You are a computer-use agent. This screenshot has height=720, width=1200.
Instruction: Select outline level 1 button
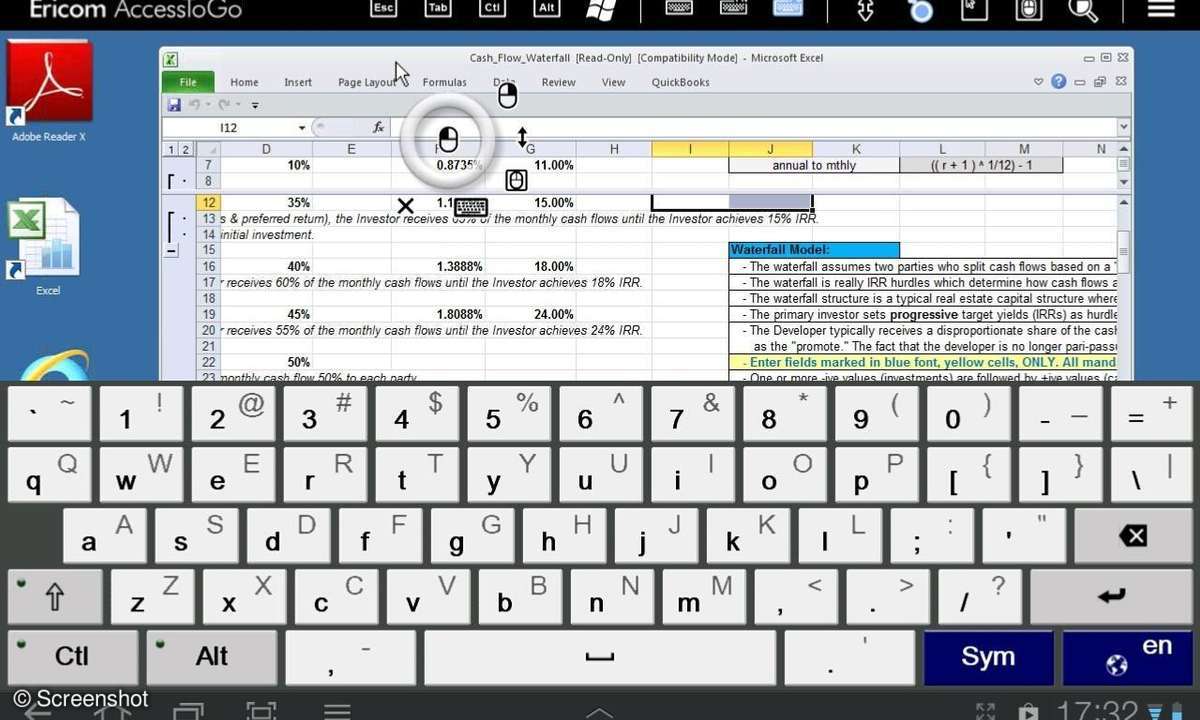[171, 149]
